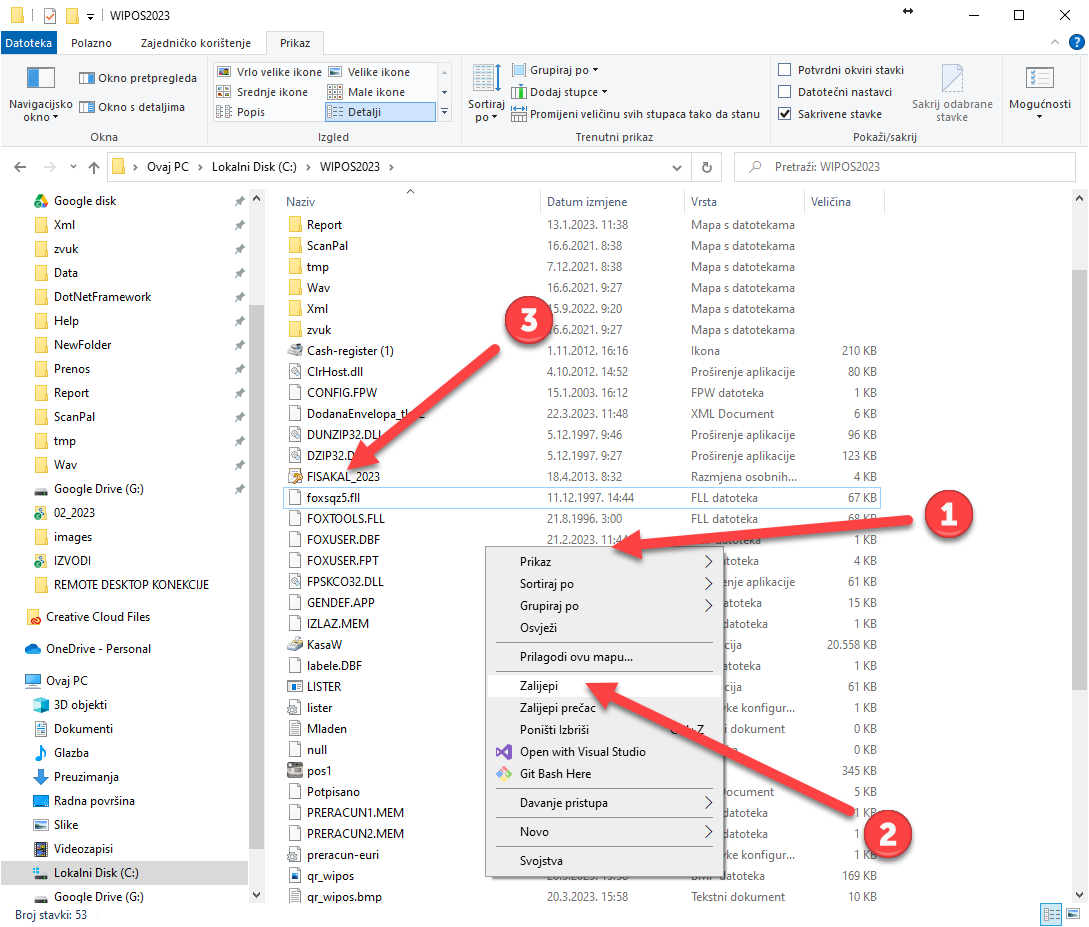Refresh the folder with the address bar reload icon

707,167
